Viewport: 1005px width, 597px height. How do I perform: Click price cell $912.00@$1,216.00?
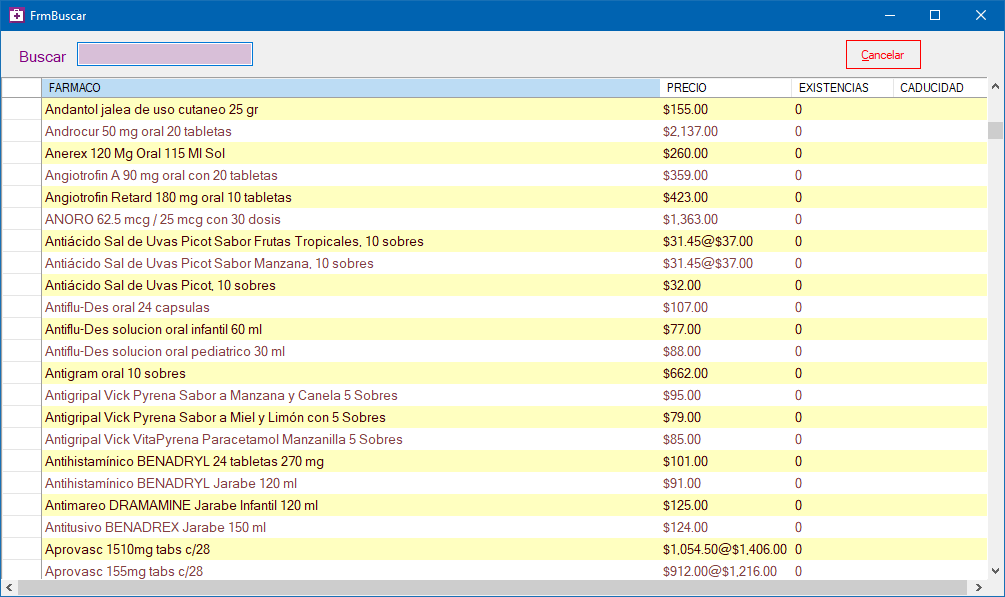click(x=726, y=571)
